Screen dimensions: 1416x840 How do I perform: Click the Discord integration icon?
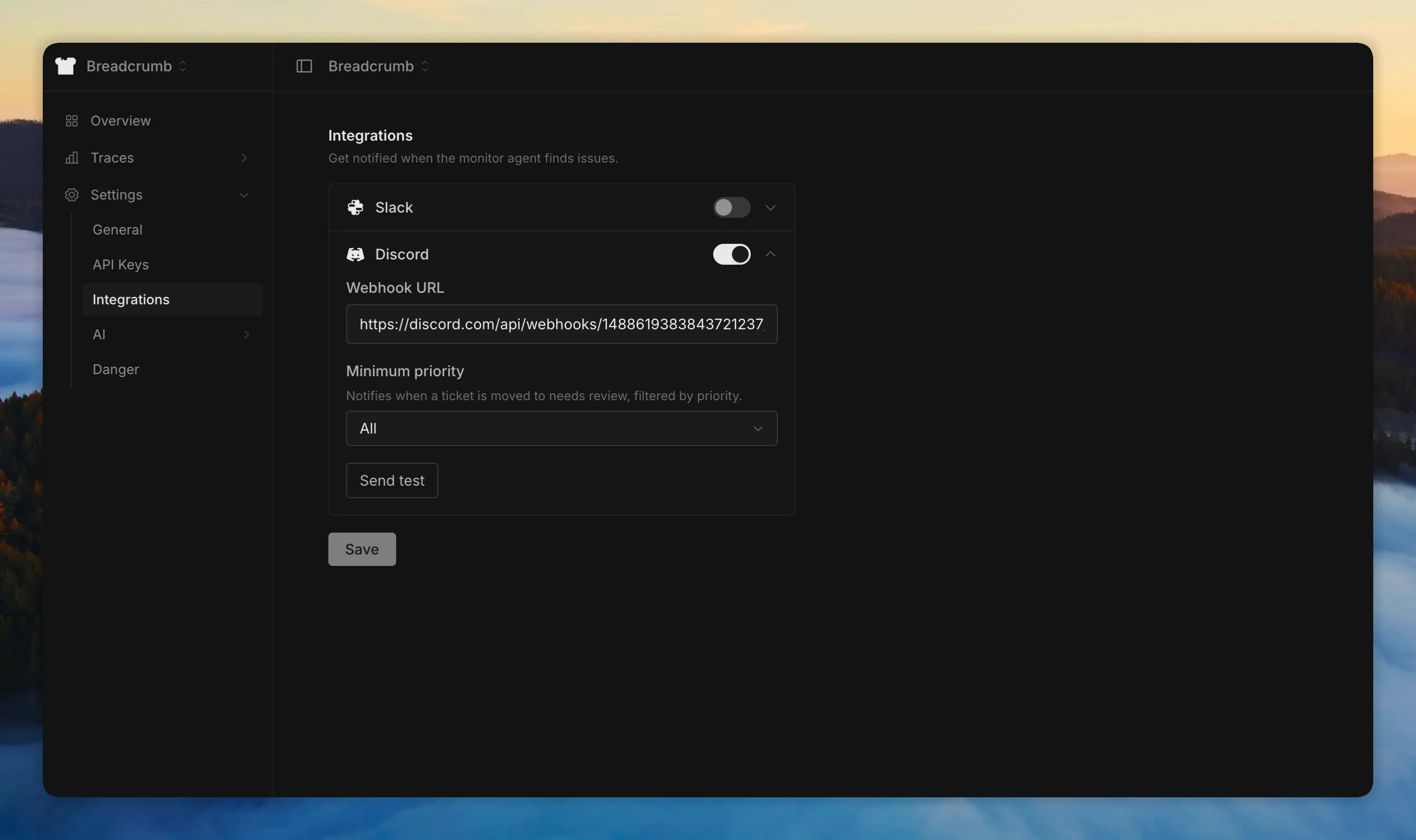click(356, 254)
